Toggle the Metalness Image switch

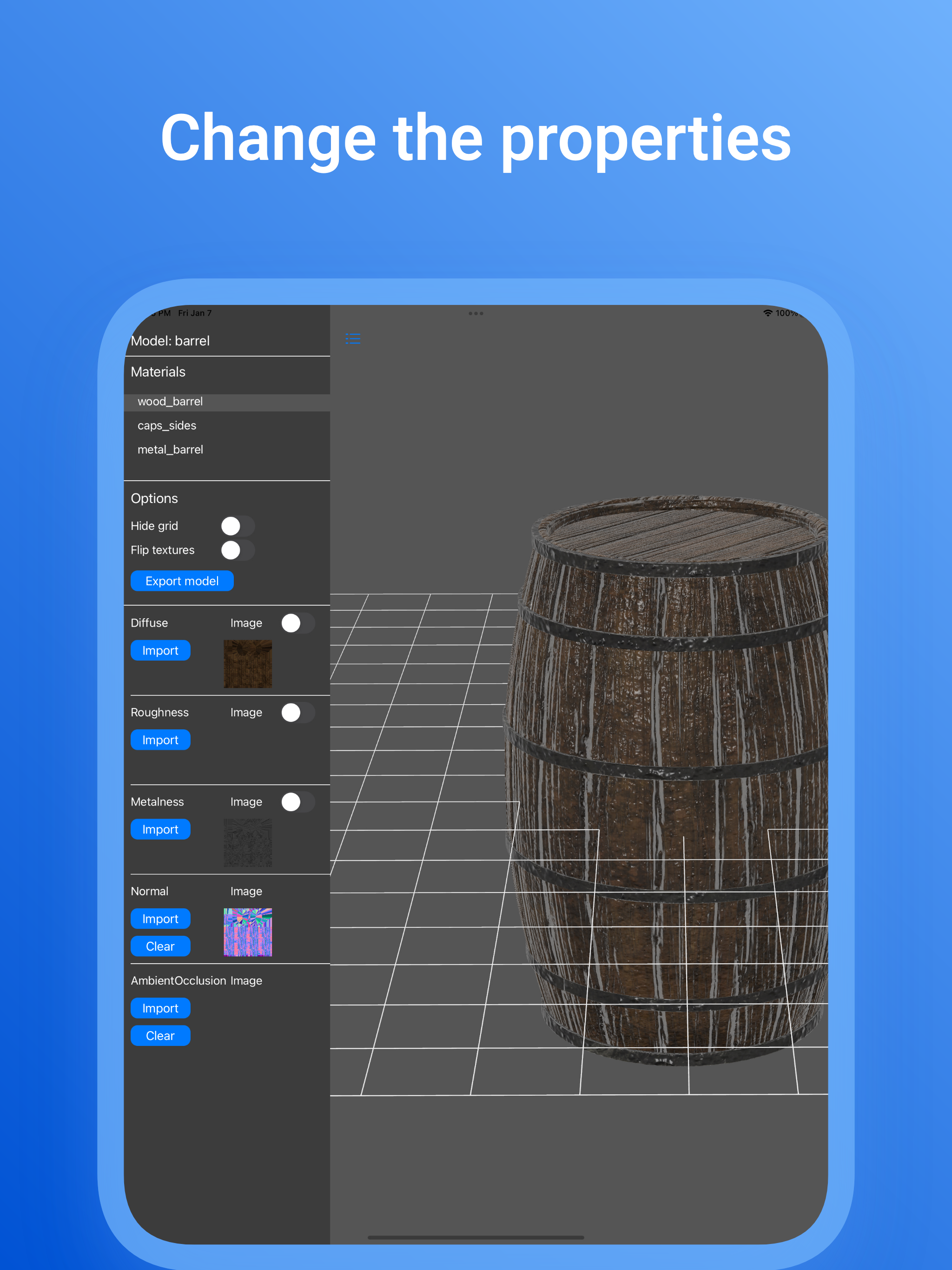pyautogui.click(x=297, y=802)
